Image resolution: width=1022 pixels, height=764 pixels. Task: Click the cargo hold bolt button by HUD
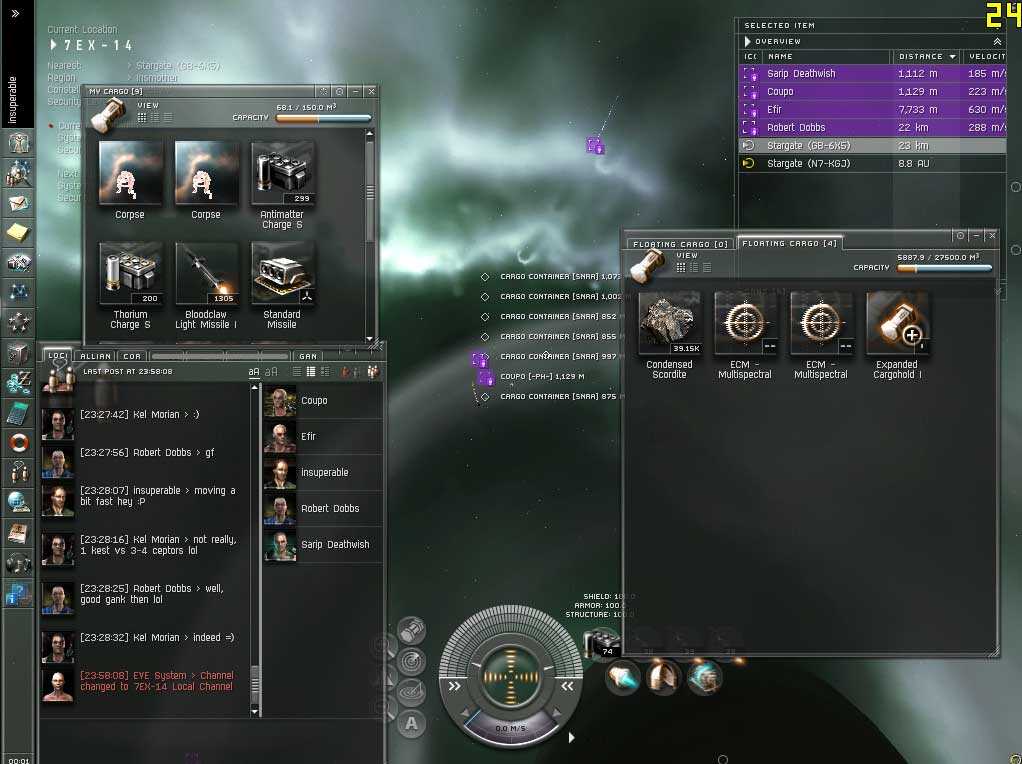point(411,630)
